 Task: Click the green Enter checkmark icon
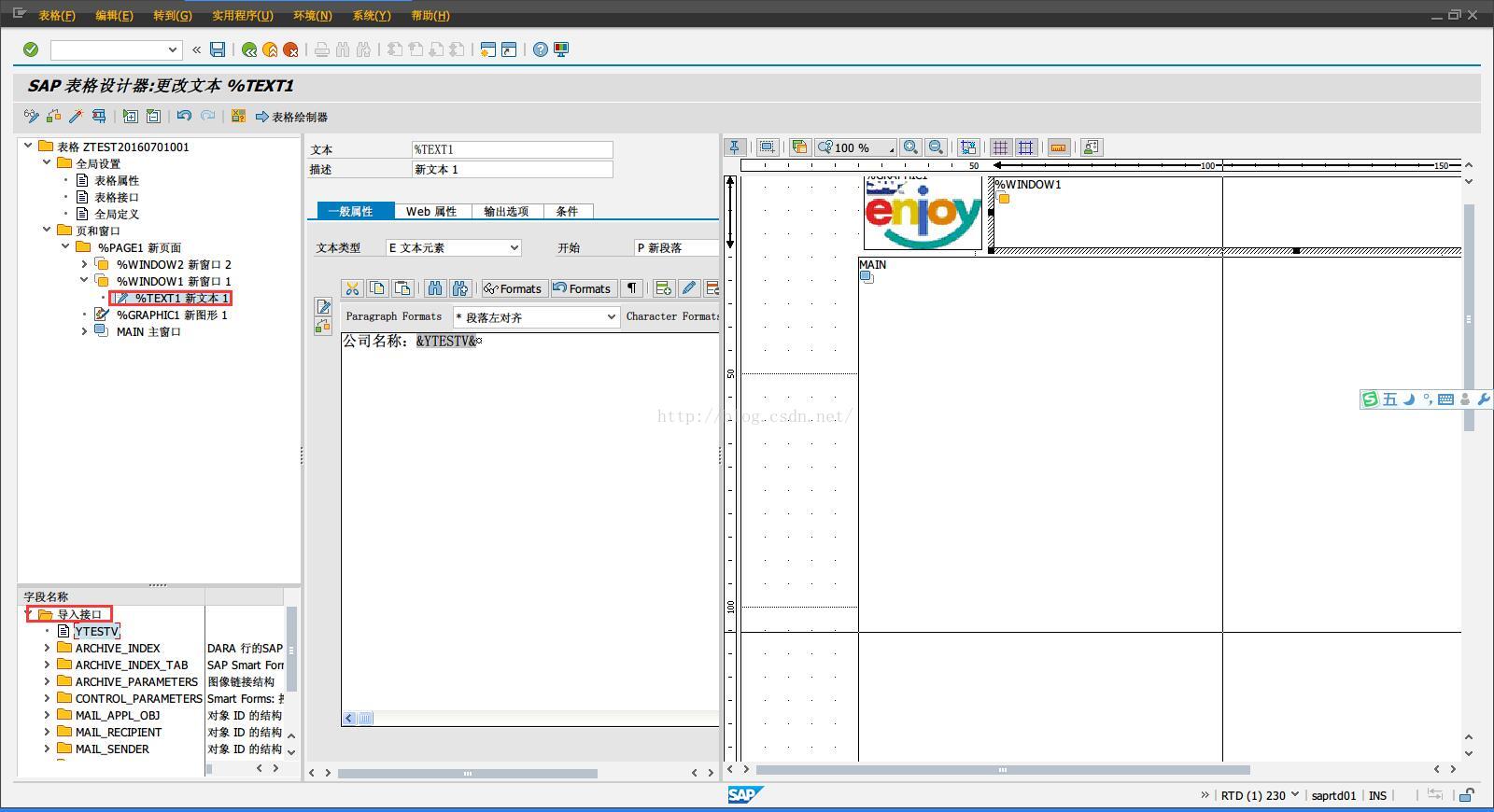[31, 49]
